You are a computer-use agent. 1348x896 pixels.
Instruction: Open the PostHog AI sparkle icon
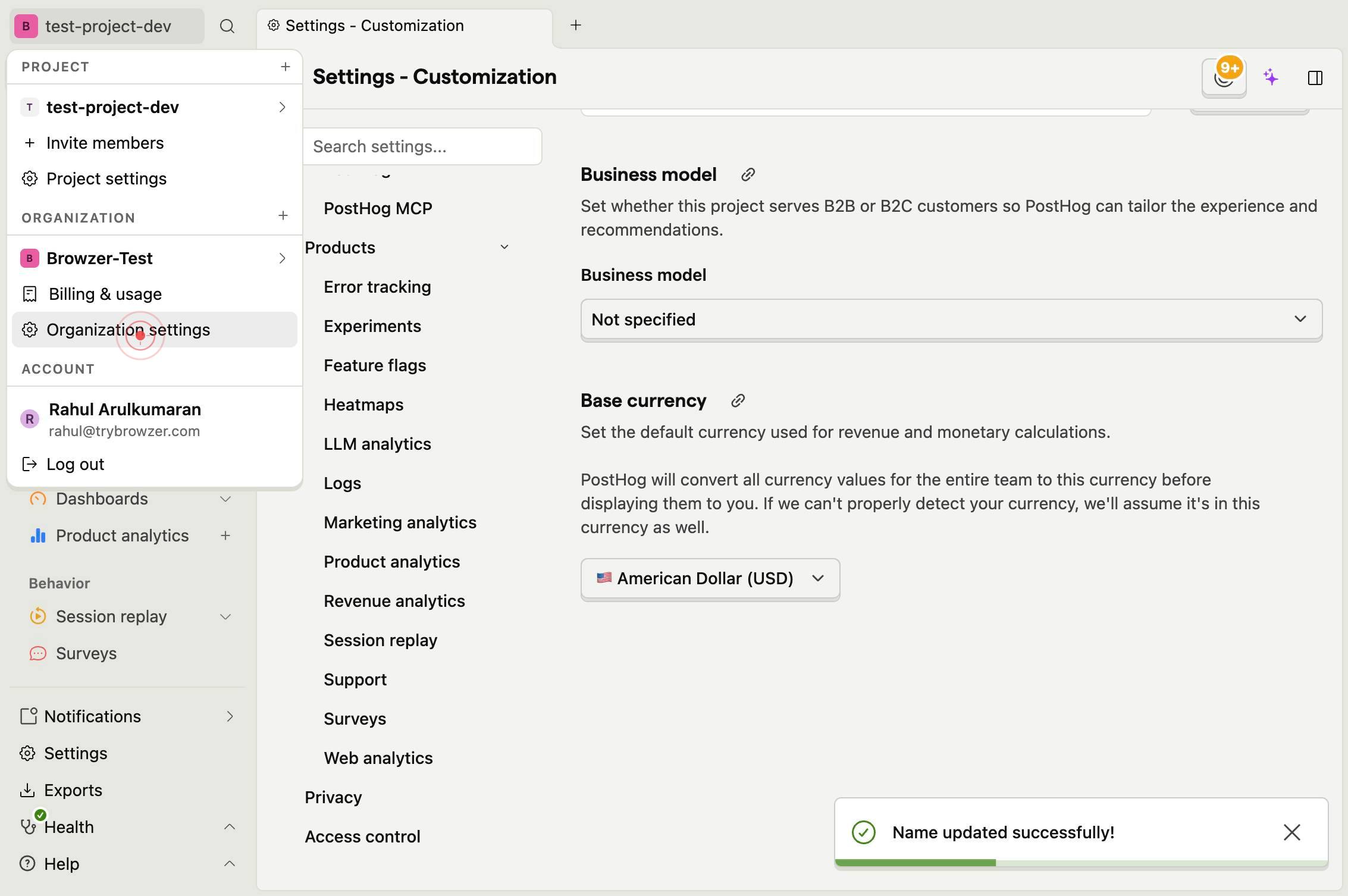click(x=1271, y=77)
